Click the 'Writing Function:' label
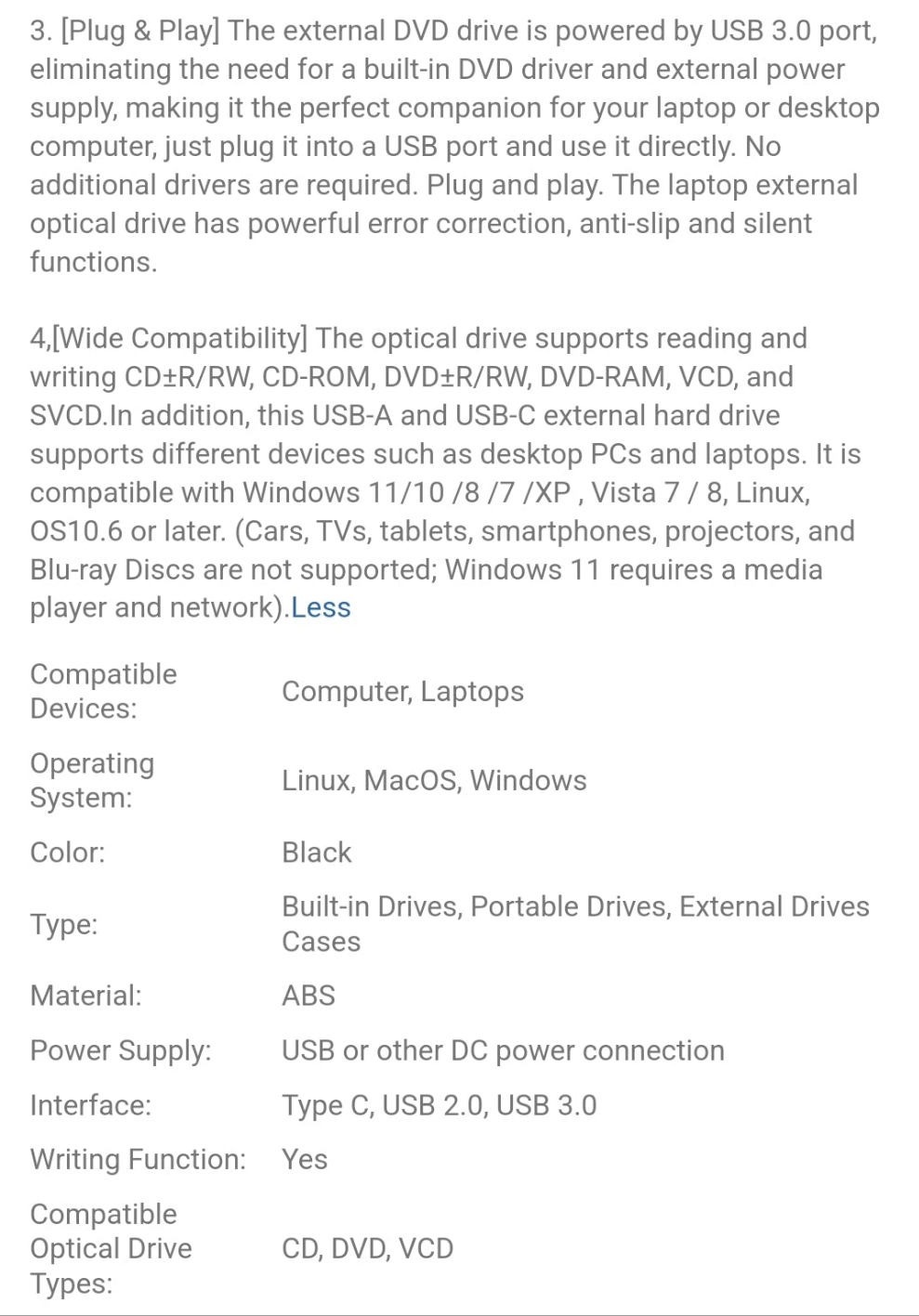Viewport: 919px width, 1316px height. point(138,1159)
